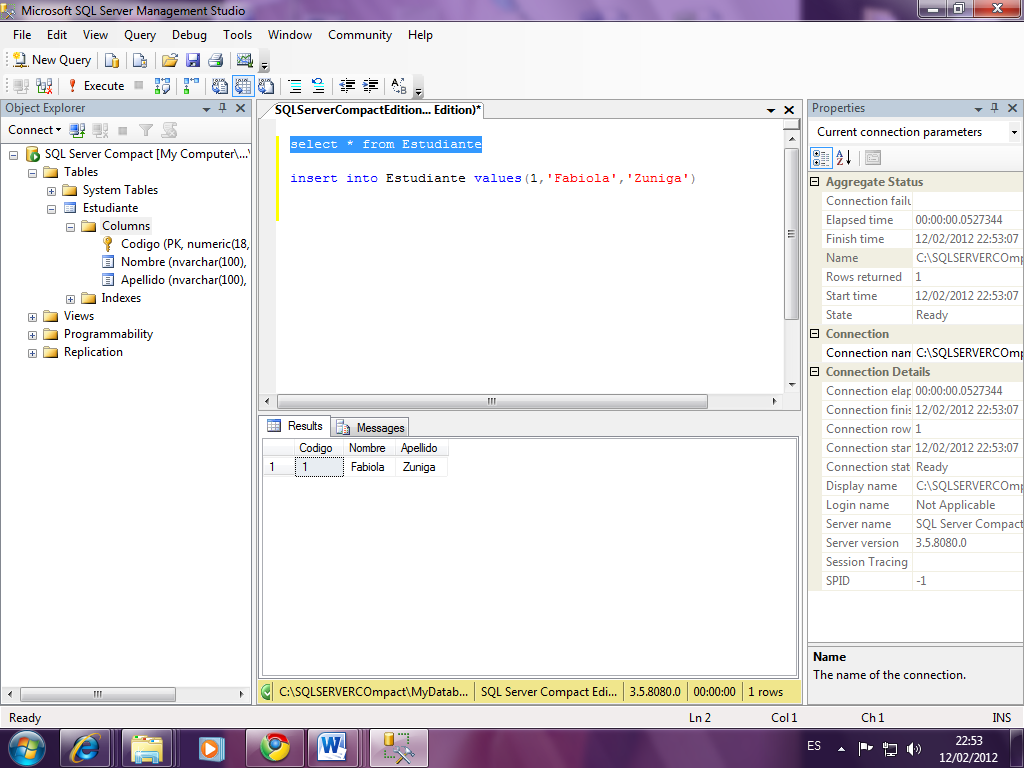The width and height of the screenshot is (1024, 768).
Task: Toggle the Results to Grid option
Action: click(243, 86)
